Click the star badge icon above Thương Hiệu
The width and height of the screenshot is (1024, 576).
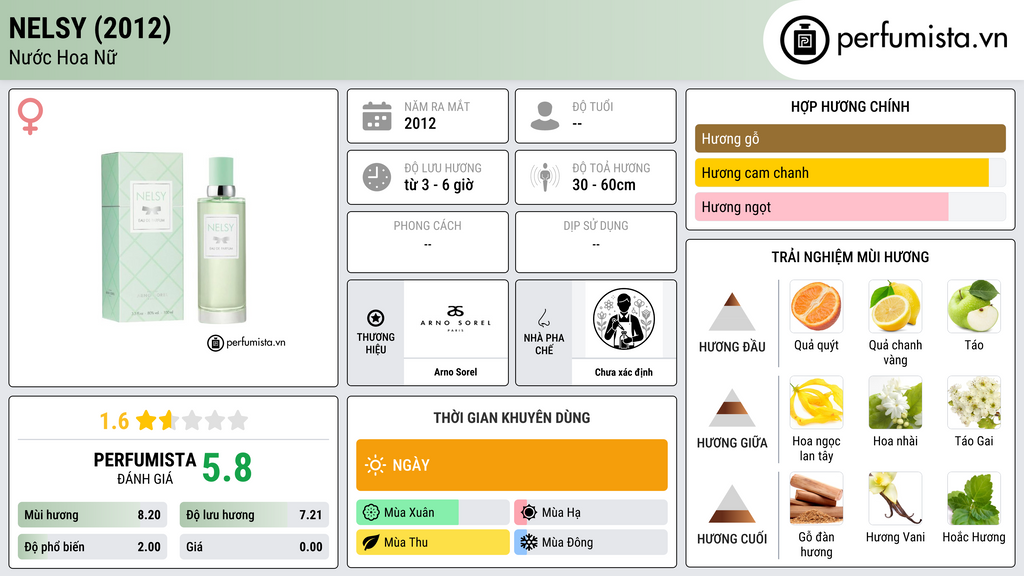point(376,318)
